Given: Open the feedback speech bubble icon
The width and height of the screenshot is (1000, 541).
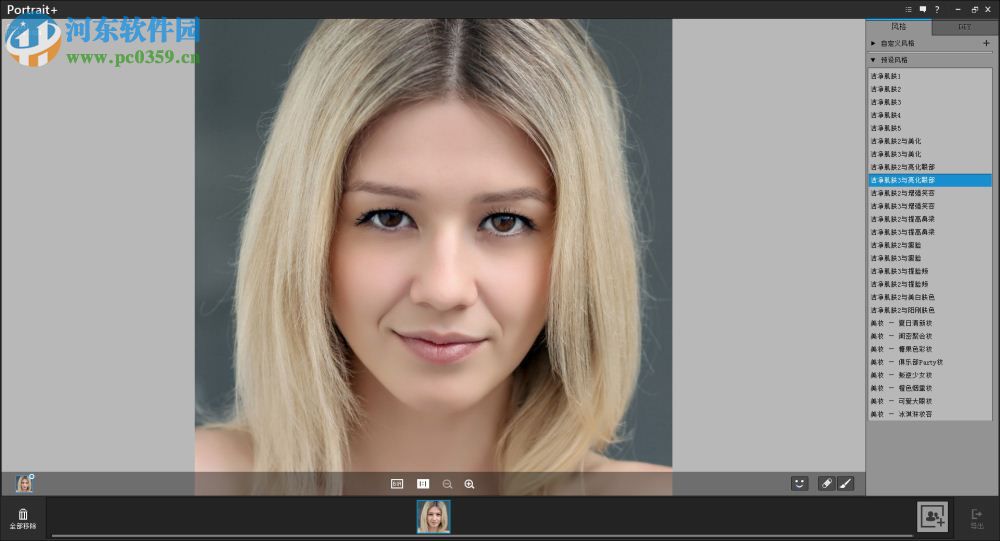Looking at the screenshot, I should pyautogui.click(x=923, y=9).
